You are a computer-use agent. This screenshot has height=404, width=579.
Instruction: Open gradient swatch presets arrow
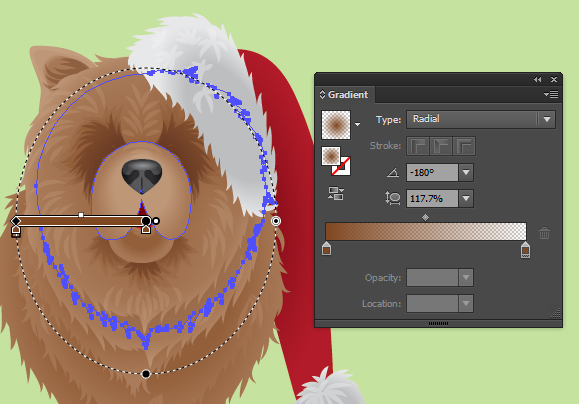357,124
